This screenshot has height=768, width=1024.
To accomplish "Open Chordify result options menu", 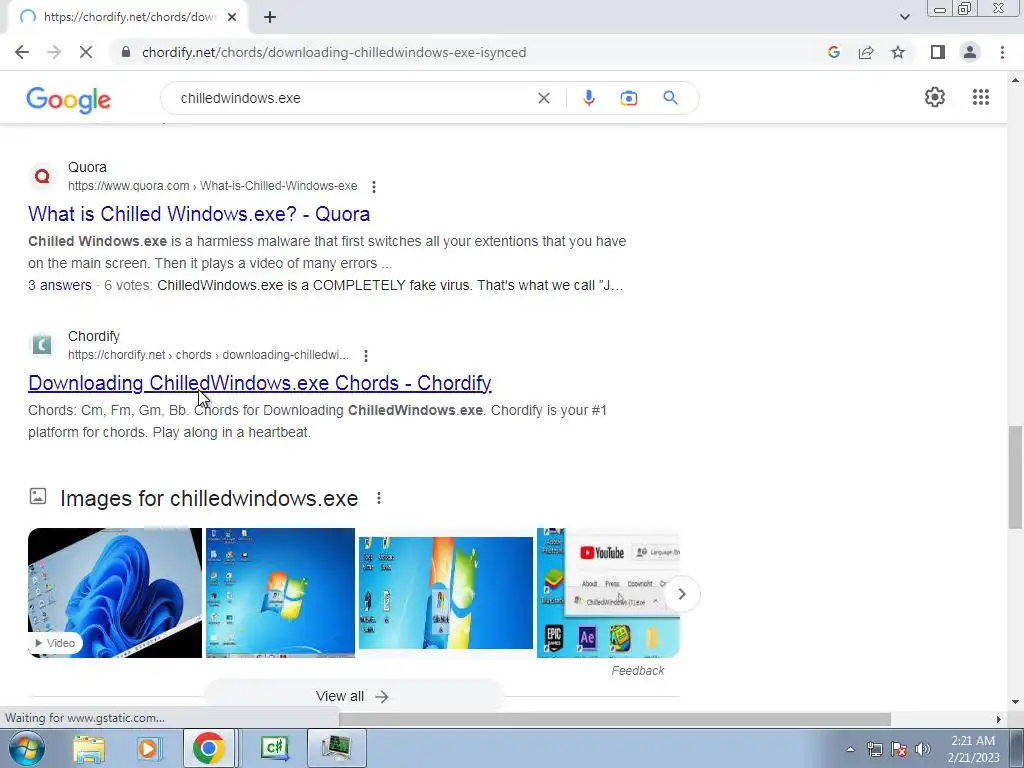I will (x=366, y=356).
